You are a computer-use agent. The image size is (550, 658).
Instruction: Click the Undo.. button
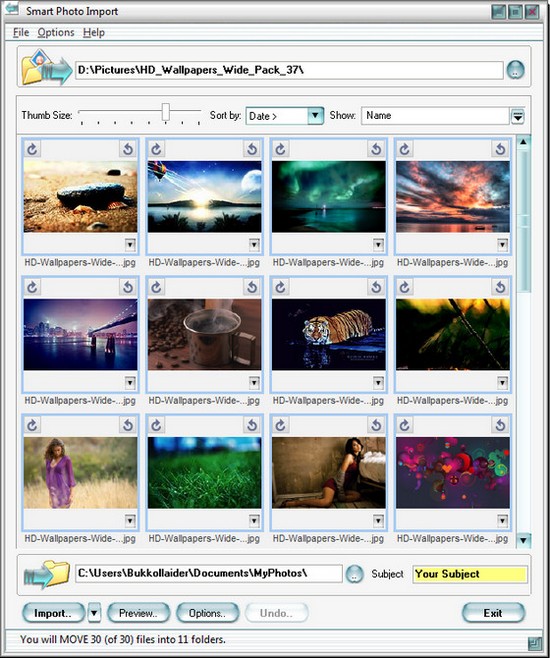point(276,613)
